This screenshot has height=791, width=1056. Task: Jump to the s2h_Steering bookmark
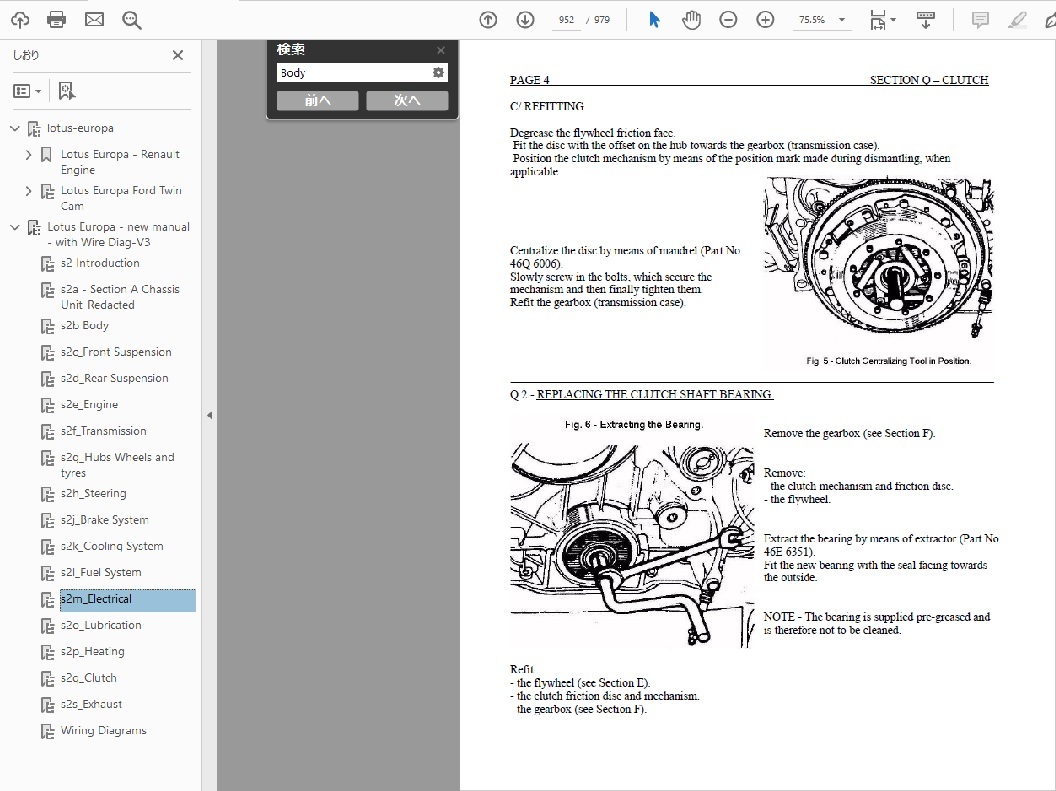[94, 493]
